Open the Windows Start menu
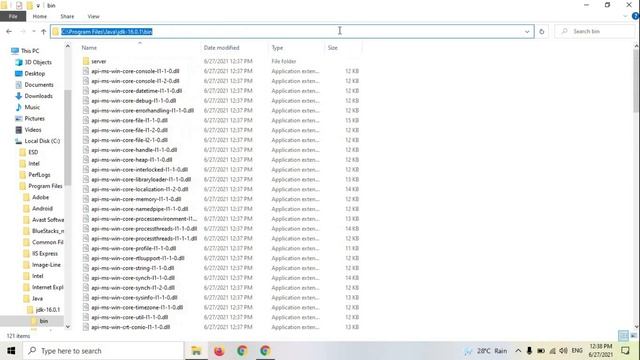This screenshot has width=640, height=360. (x=11, y=351)
